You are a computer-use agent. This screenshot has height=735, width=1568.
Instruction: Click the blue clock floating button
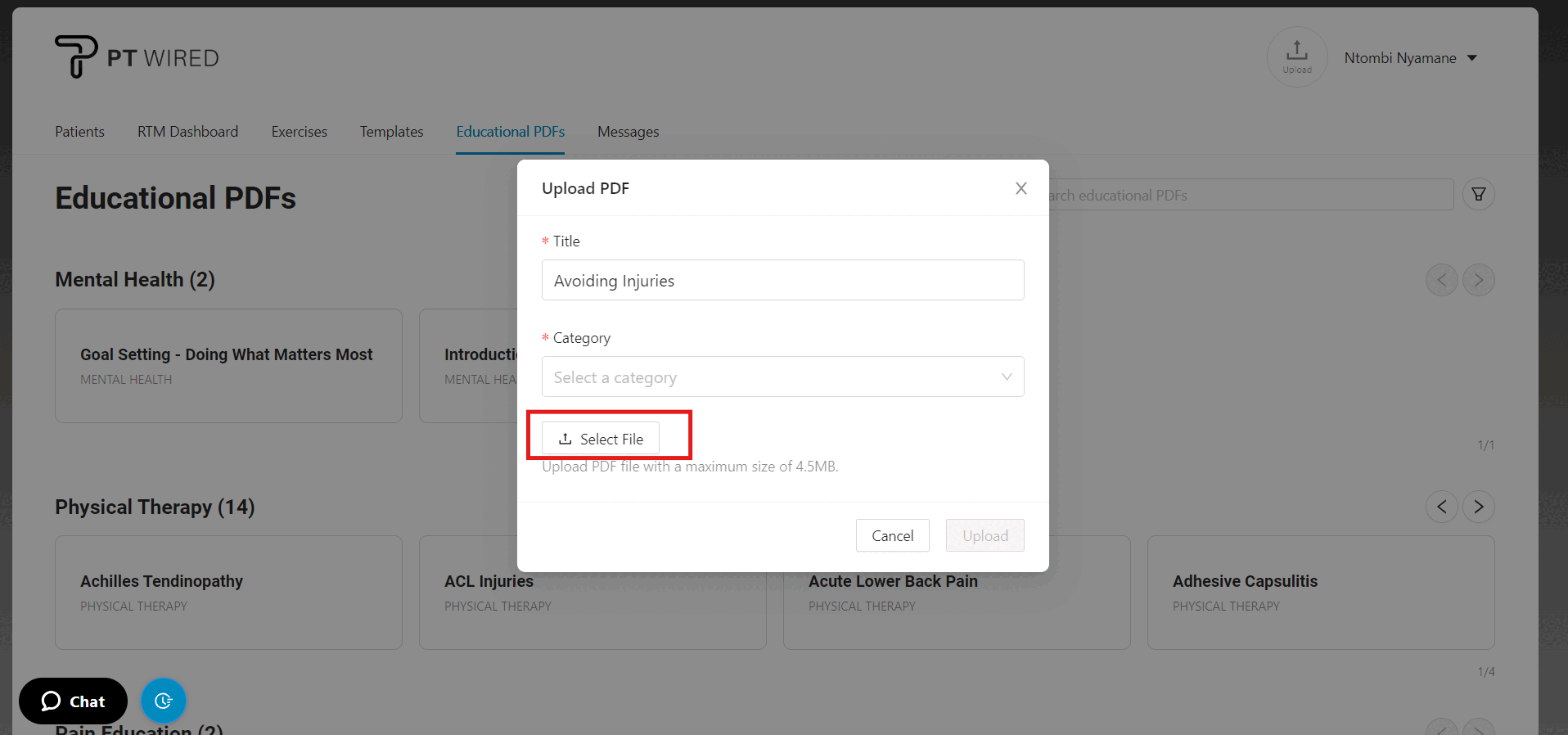tap(164, 701)
